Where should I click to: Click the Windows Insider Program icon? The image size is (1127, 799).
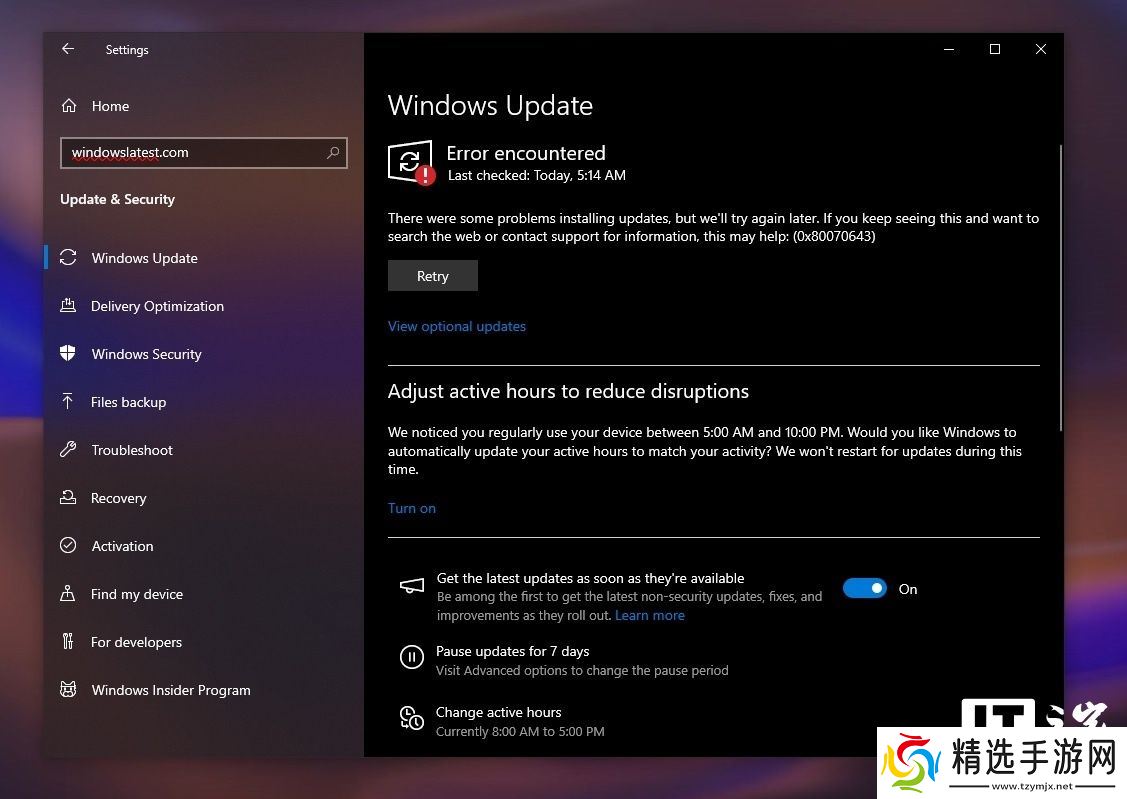[68, 690]
